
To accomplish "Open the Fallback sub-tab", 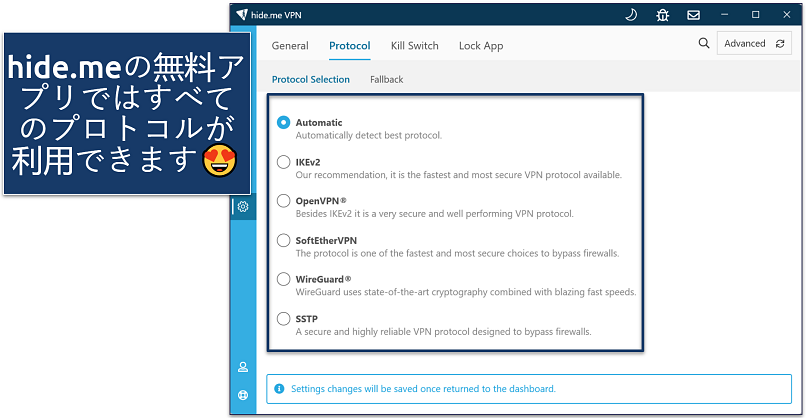I will click(386, 79).
